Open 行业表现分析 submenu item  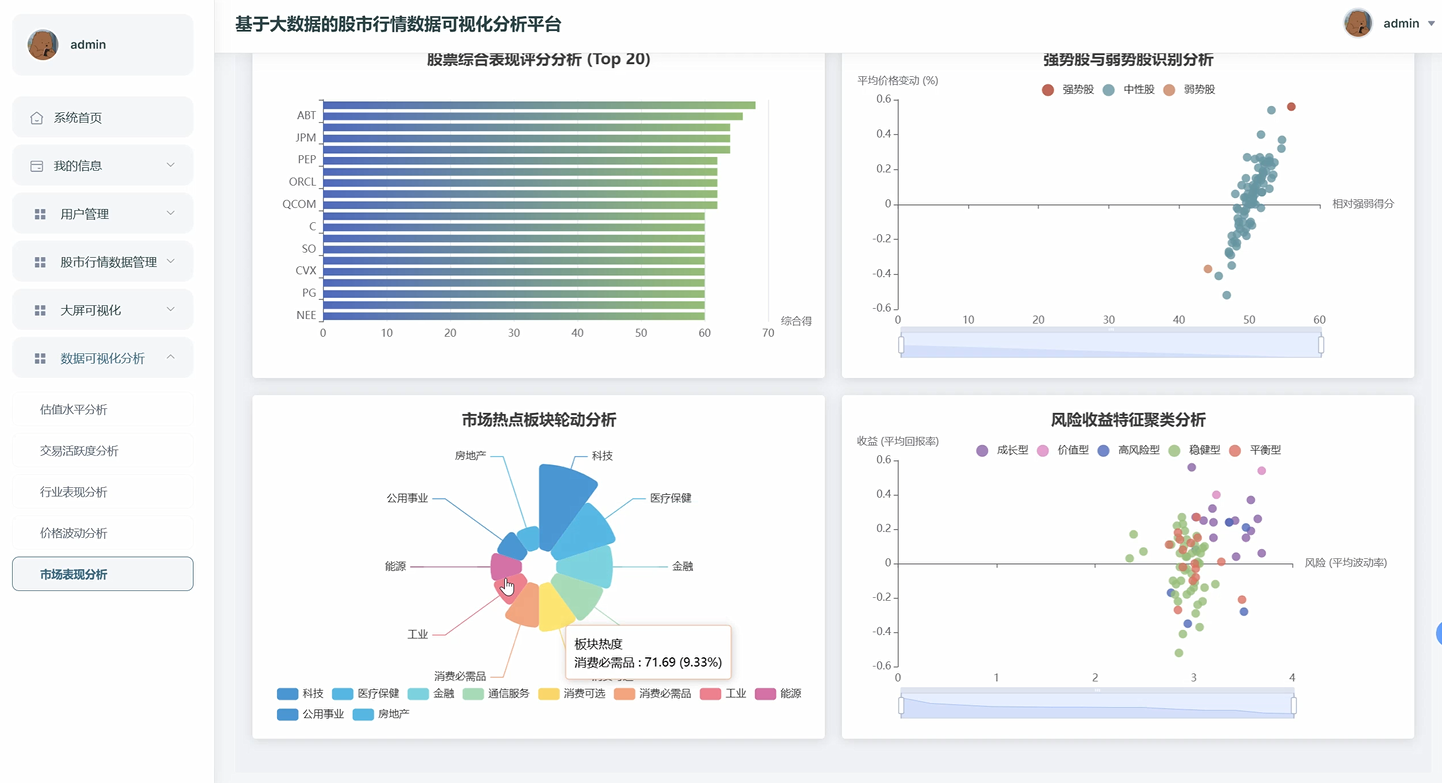(102, 491)
